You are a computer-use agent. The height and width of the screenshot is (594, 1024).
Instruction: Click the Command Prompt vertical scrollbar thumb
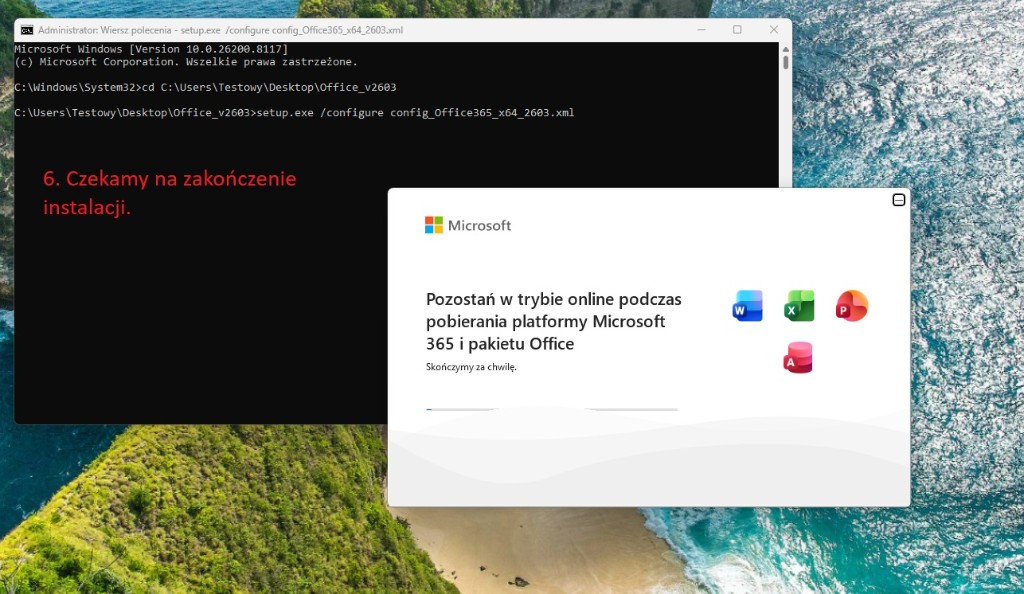coord(785,62)
